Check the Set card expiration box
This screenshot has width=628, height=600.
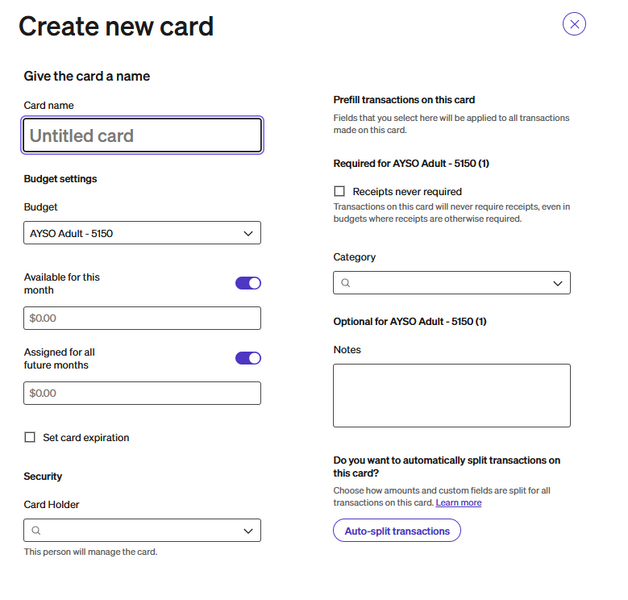(x=30, y=438)
